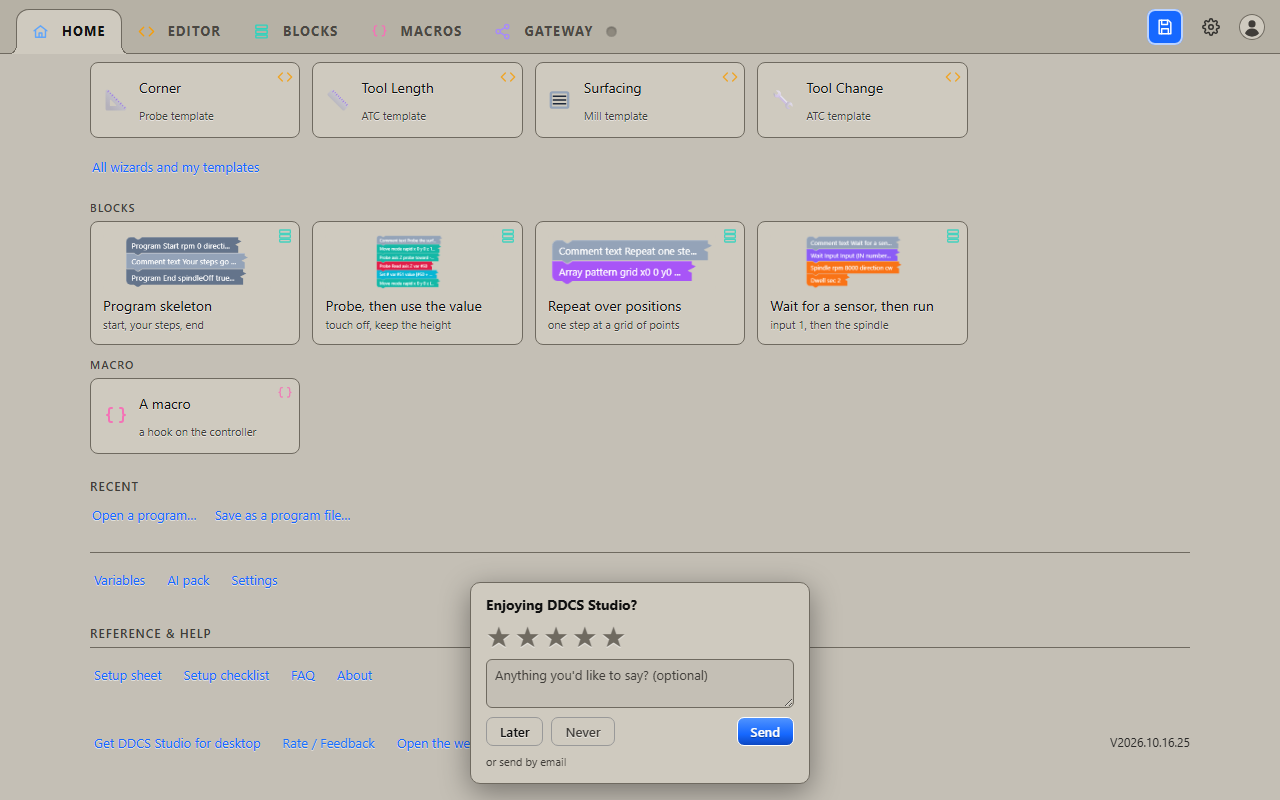Screen dimensions: 1280x800
Task: Click the curly braces icon on A macro
Action: click(x=116, y=415)
